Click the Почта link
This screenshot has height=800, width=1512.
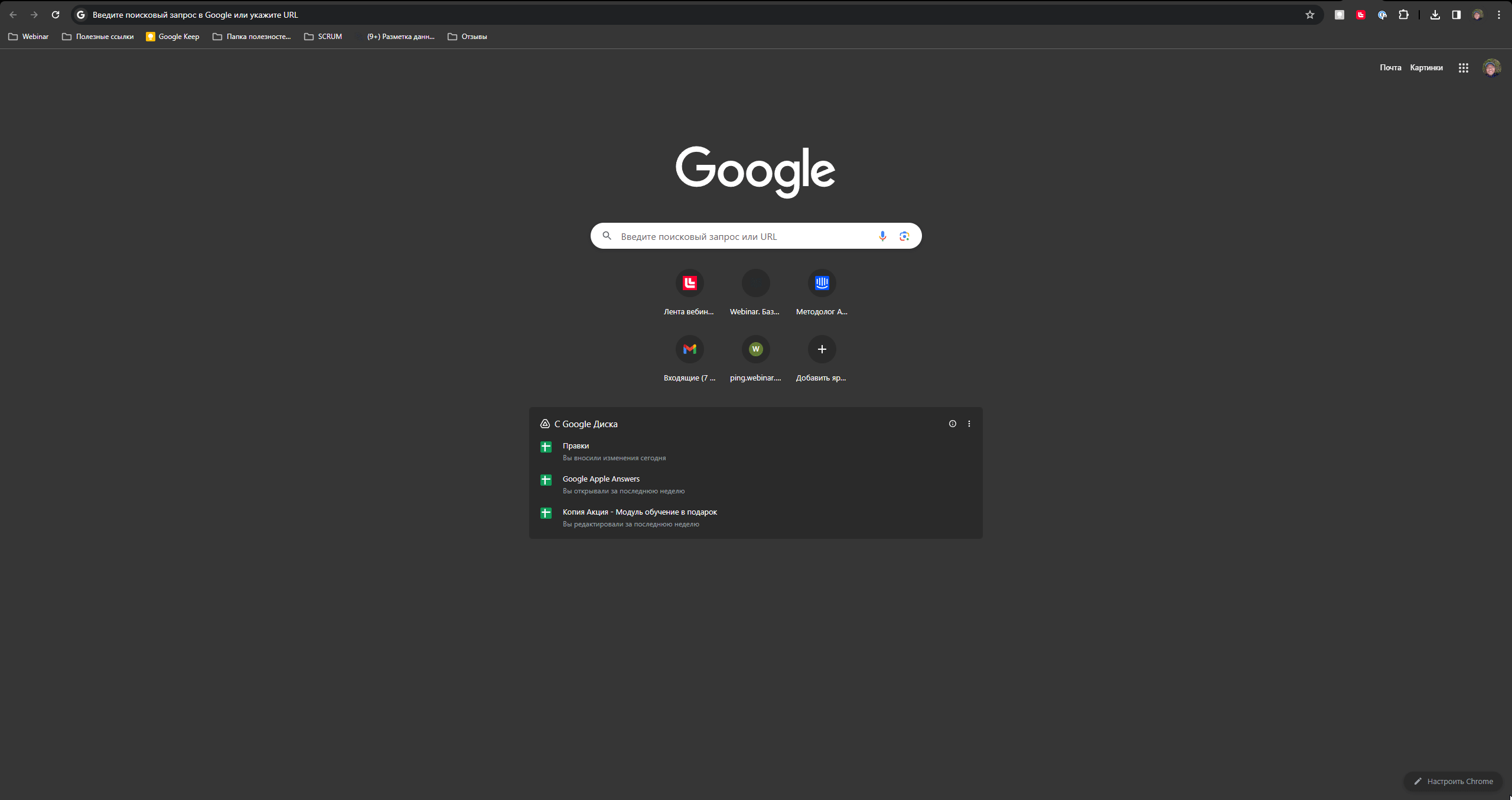pyautogui.click(x=1390, y=67)
